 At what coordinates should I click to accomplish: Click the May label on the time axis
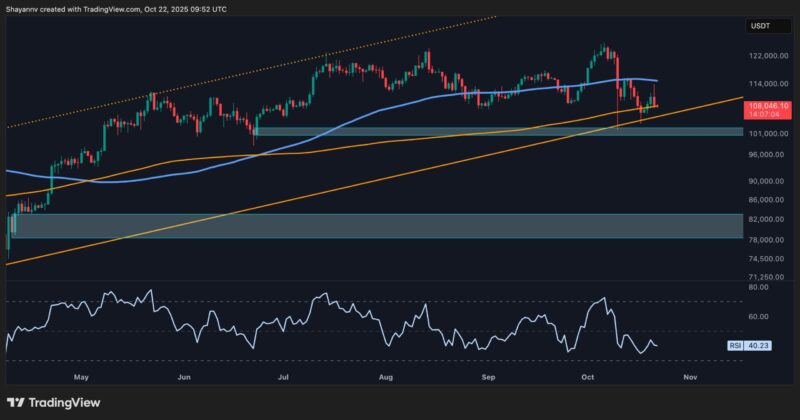point(82,379)
